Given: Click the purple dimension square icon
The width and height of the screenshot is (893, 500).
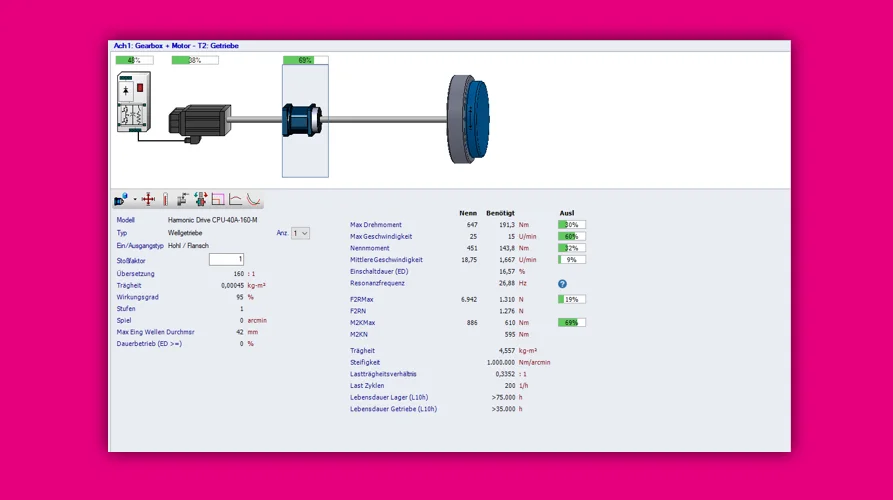Looking at the screenshot, I should click(217, 200).
